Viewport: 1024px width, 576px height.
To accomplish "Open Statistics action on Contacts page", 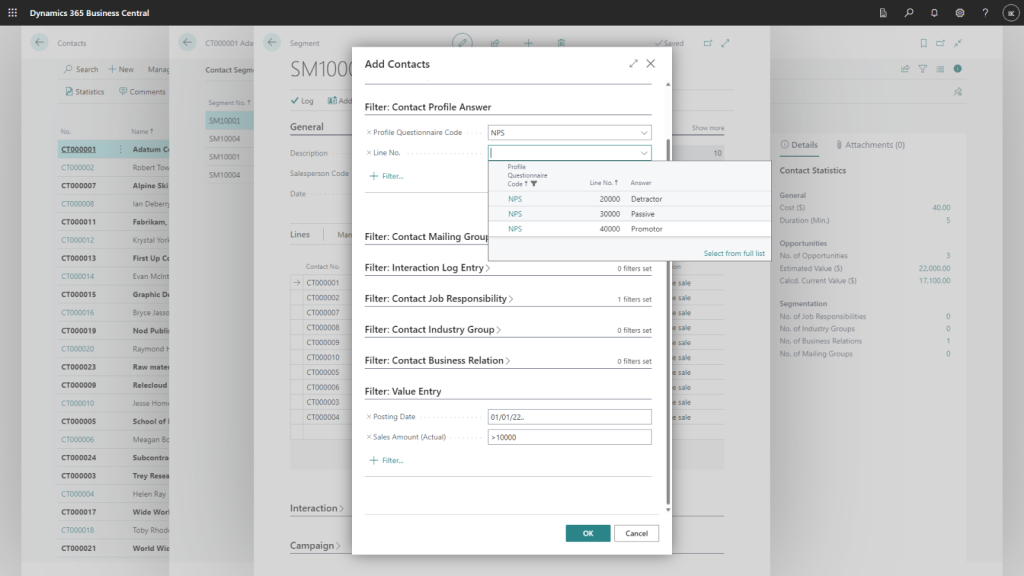I will click(x=85, y=92).
